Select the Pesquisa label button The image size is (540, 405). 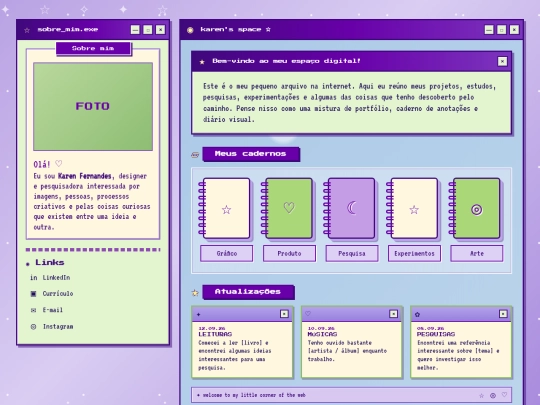tap(352, 253)
